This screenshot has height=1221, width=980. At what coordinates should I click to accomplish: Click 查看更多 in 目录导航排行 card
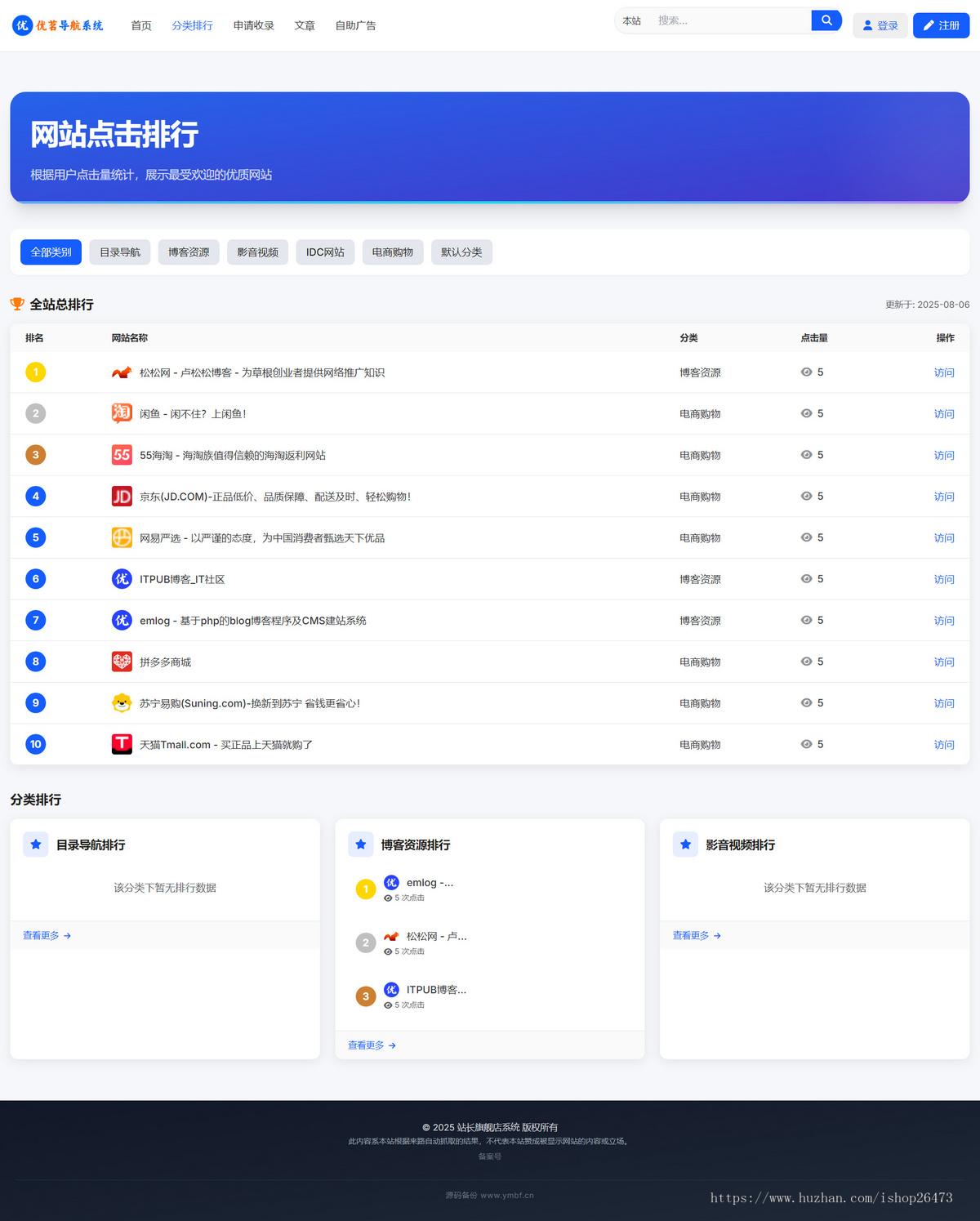pyautogui.click(x=47, y=935)
